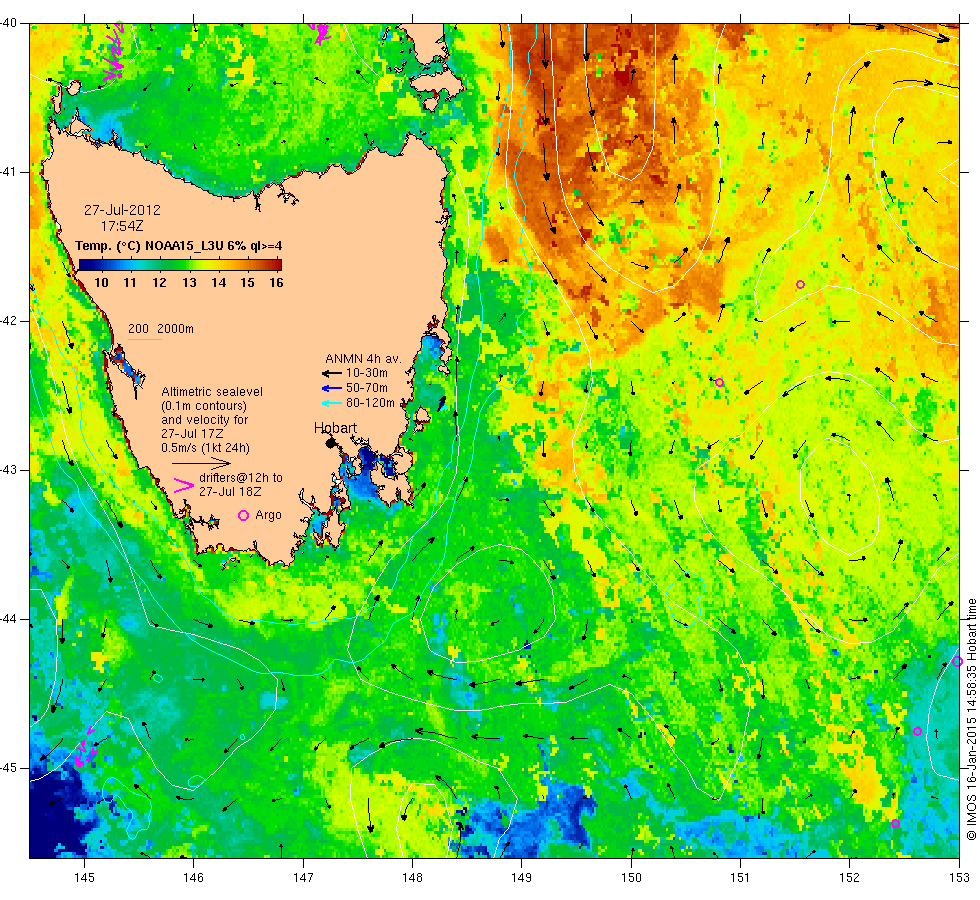Click the y-axis latitude label -42
This screenshot has height=900, width=980.
coord(9,321)
